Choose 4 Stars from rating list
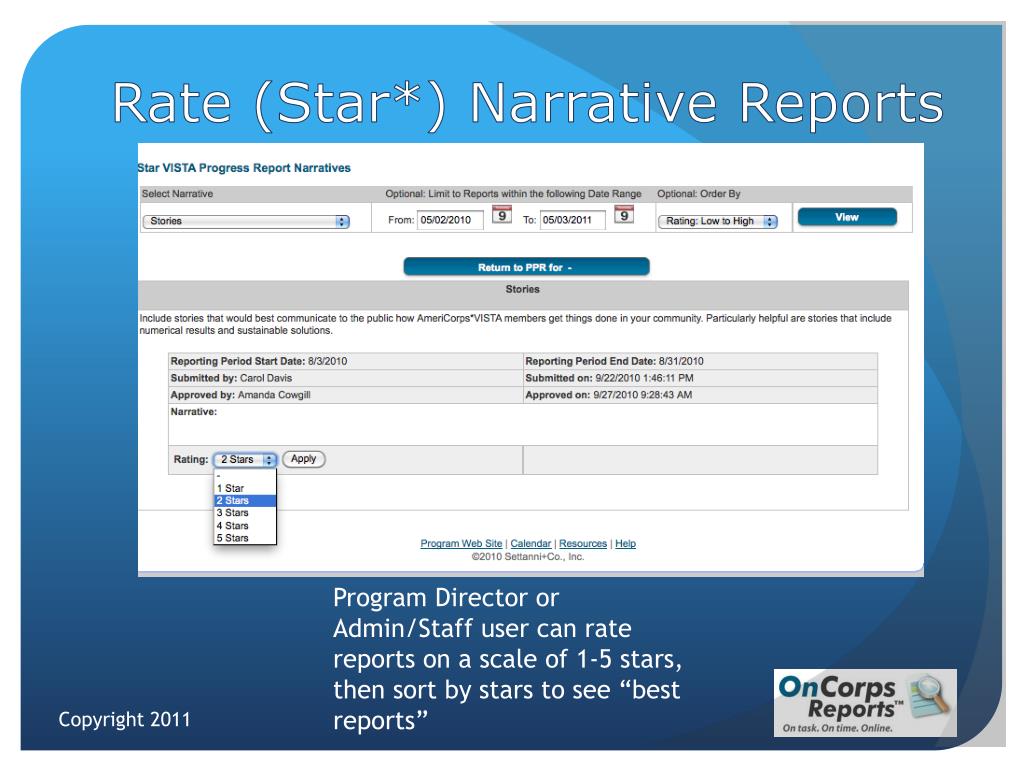Image resolution: width=1024 pixels, height=768 pixels. (x=245, y=526)
